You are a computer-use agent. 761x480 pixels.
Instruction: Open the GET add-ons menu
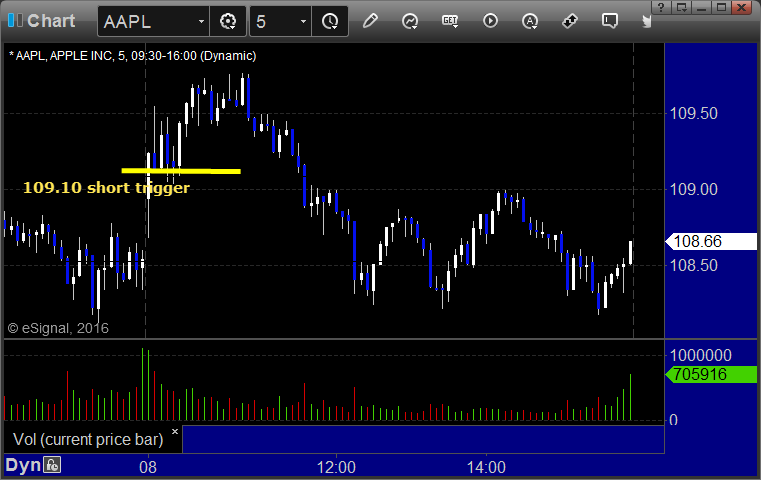[450, 21]
